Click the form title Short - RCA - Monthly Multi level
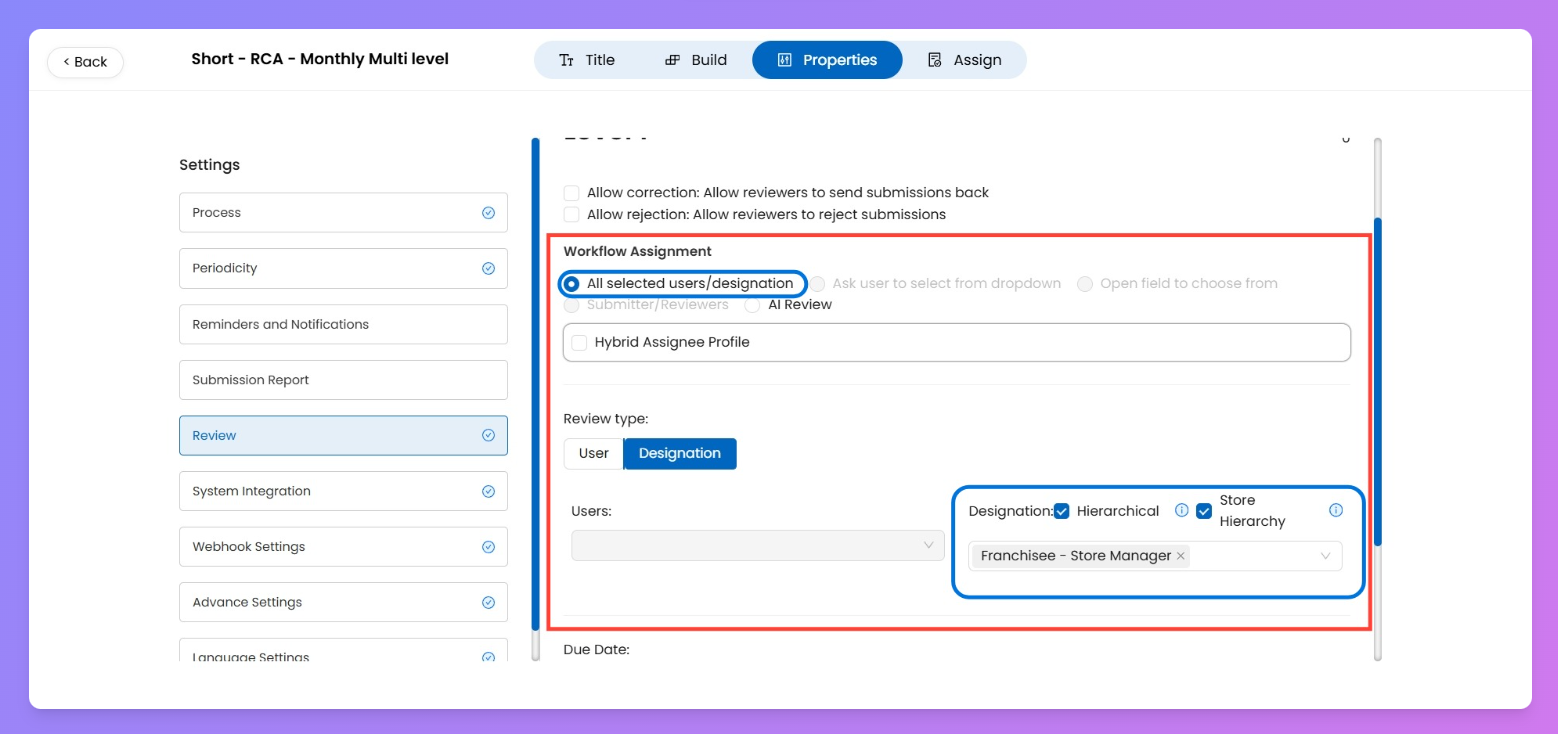Image resolution: width=1558 pixels, height=734 pixels. pyautogui.click(x=320, y=59)
